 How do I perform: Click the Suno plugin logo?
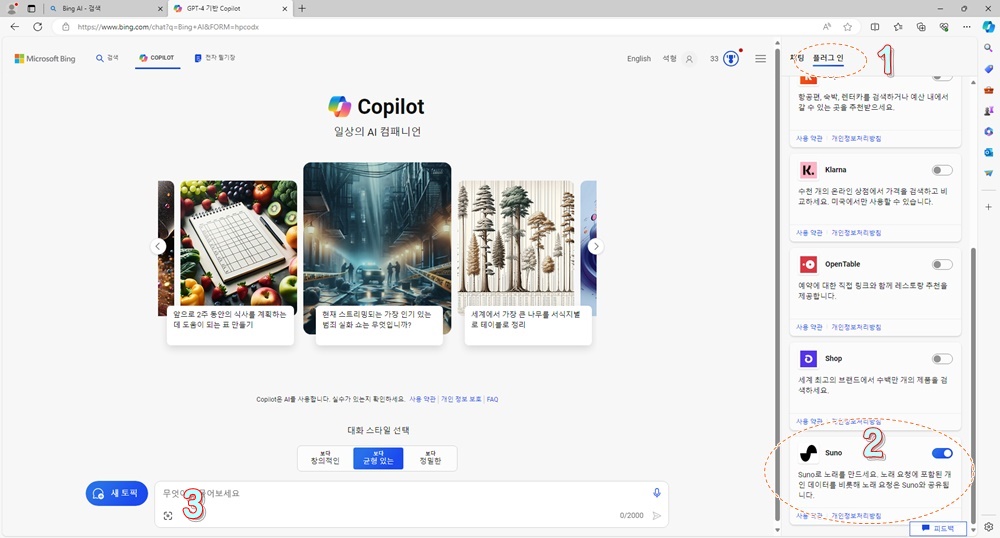(808, 453)
